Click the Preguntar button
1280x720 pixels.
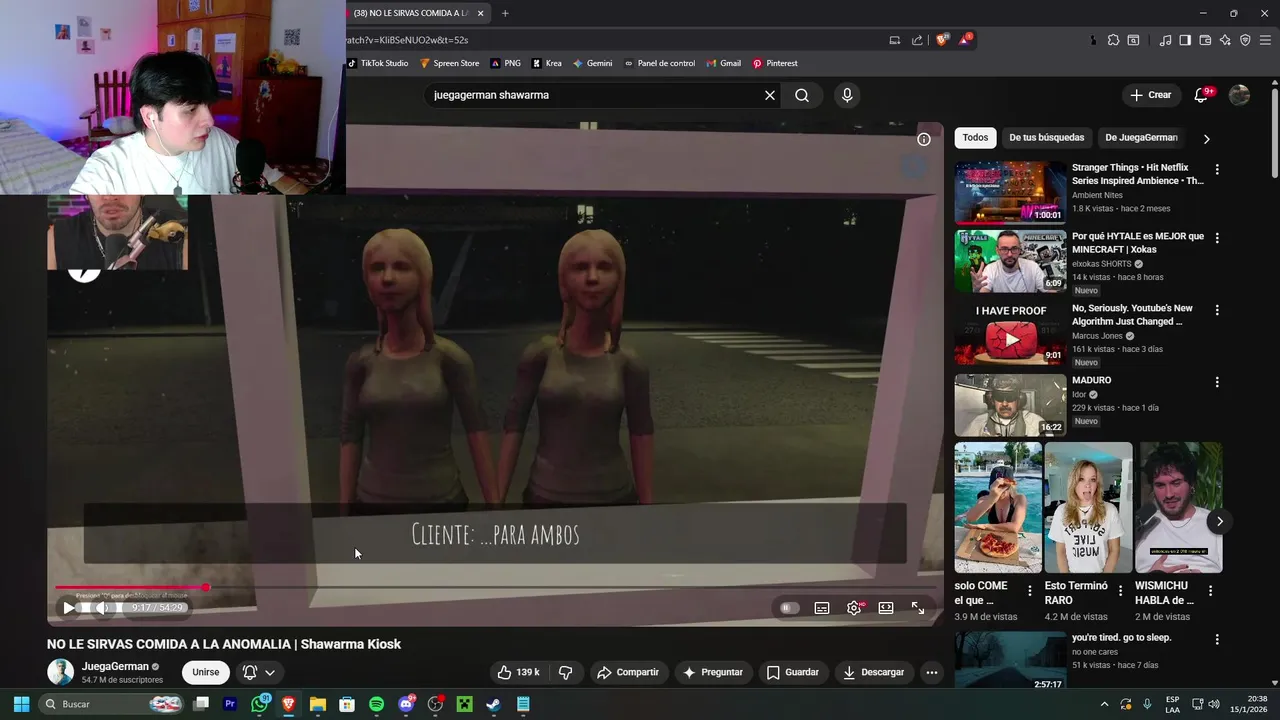coord(713,672)
